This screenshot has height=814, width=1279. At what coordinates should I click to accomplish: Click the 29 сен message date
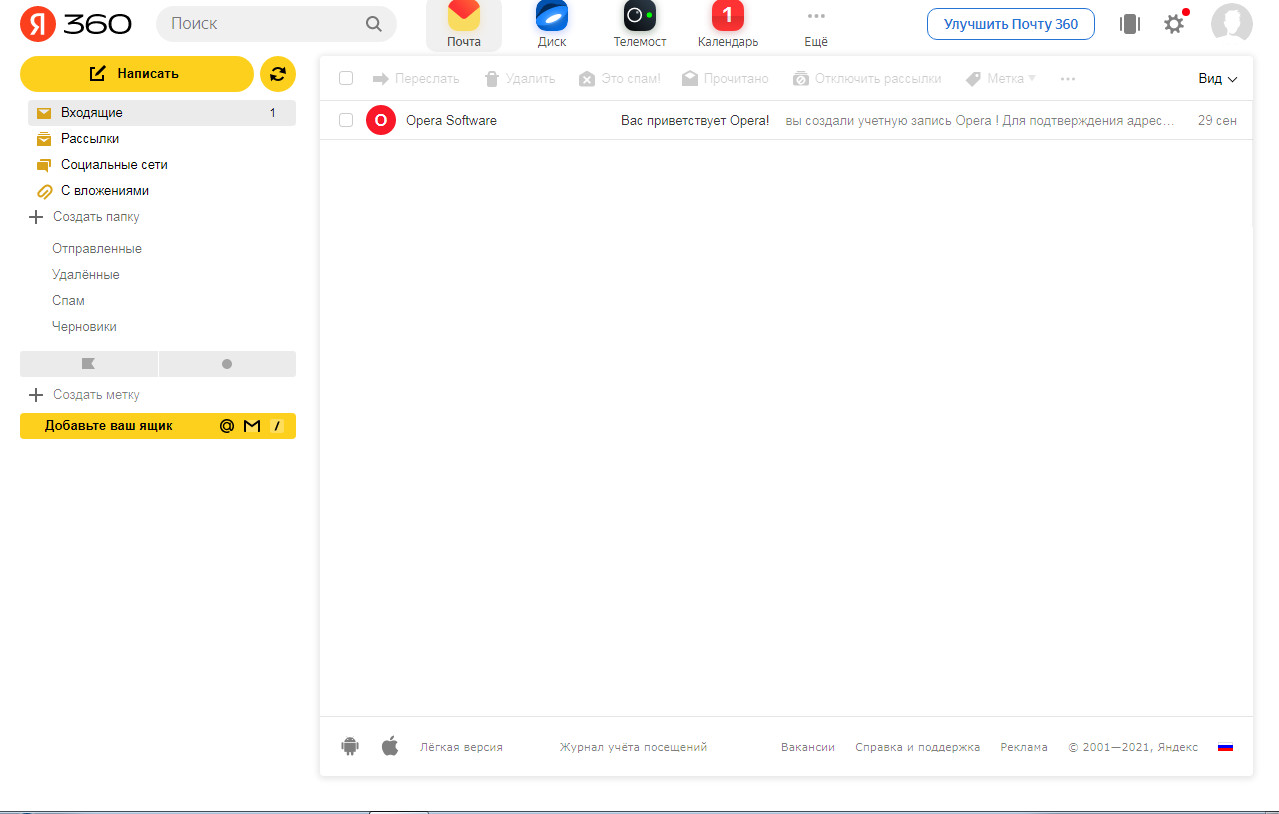1217,121
